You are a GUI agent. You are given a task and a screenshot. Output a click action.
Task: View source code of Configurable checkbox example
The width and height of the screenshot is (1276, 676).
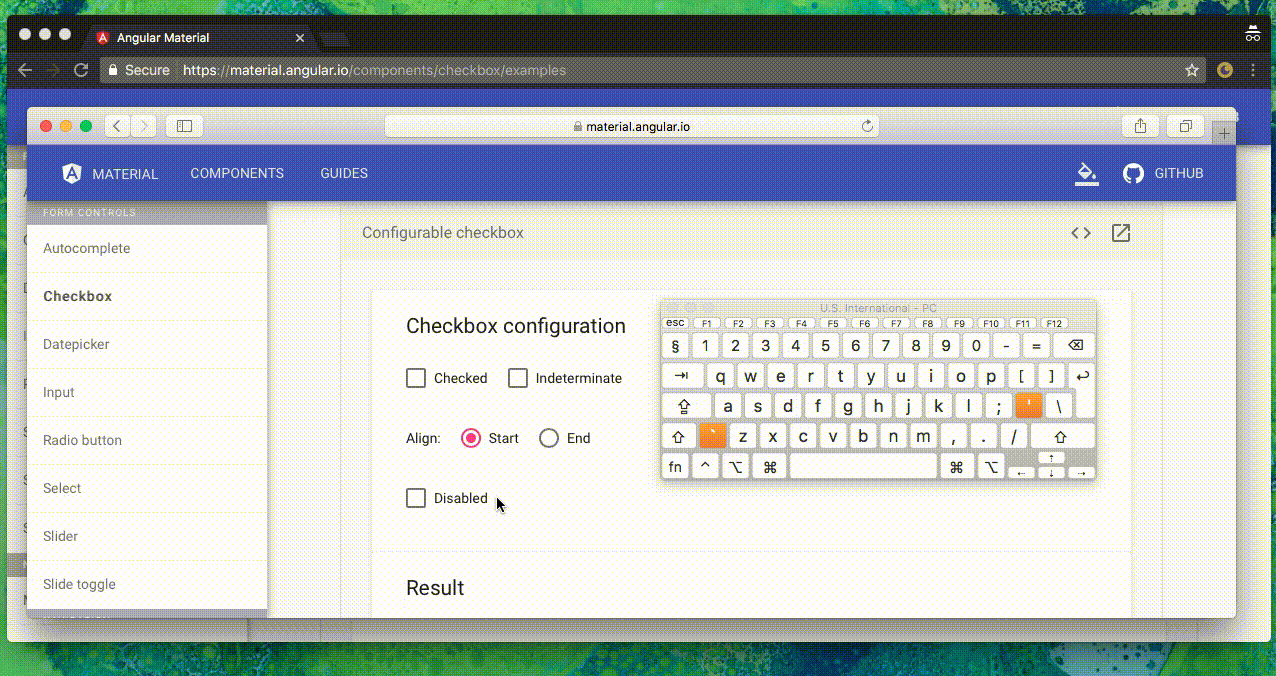tap(1081, 233)
